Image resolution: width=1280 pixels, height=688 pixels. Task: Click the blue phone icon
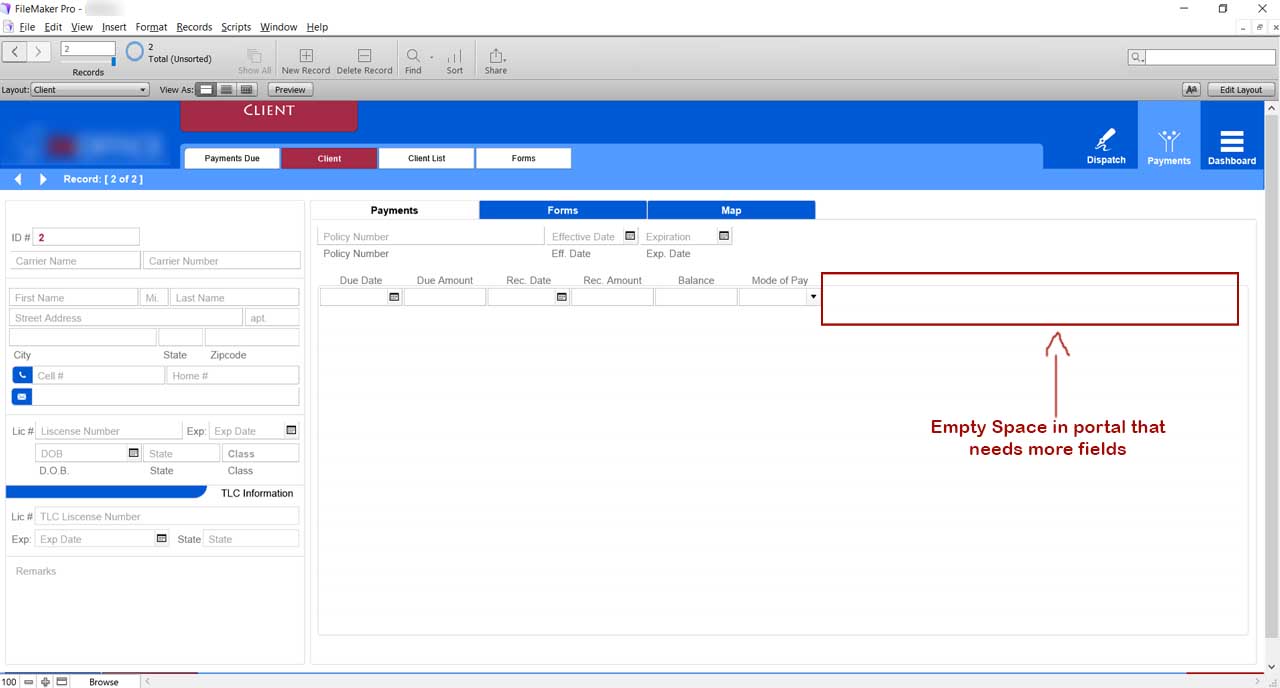pos(22,375)
